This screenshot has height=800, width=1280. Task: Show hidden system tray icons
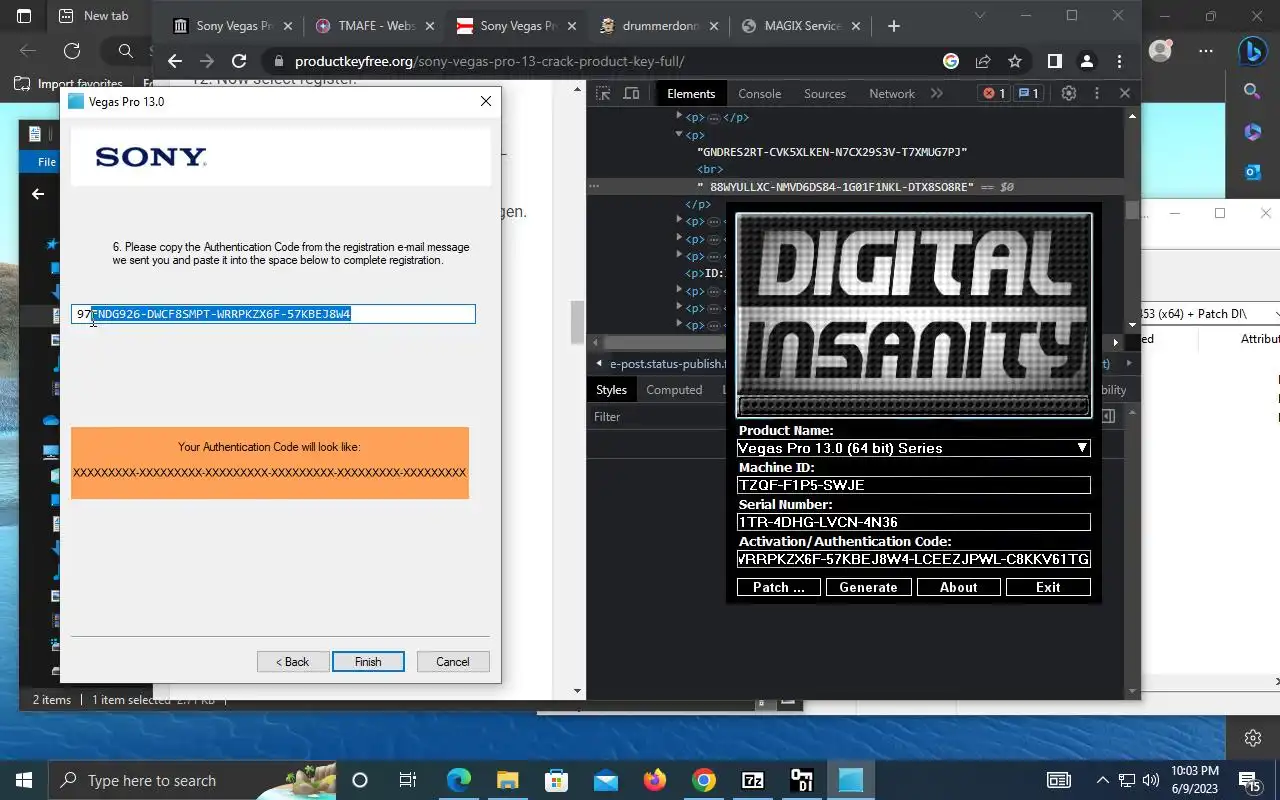(1102, 780)
